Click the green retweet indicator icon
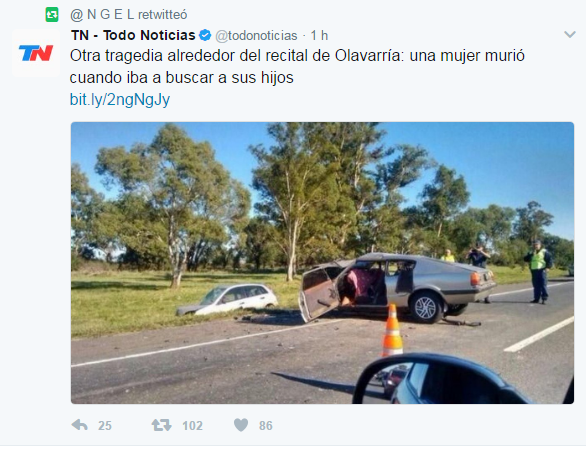Screen dimensions: 586x449 52,15
